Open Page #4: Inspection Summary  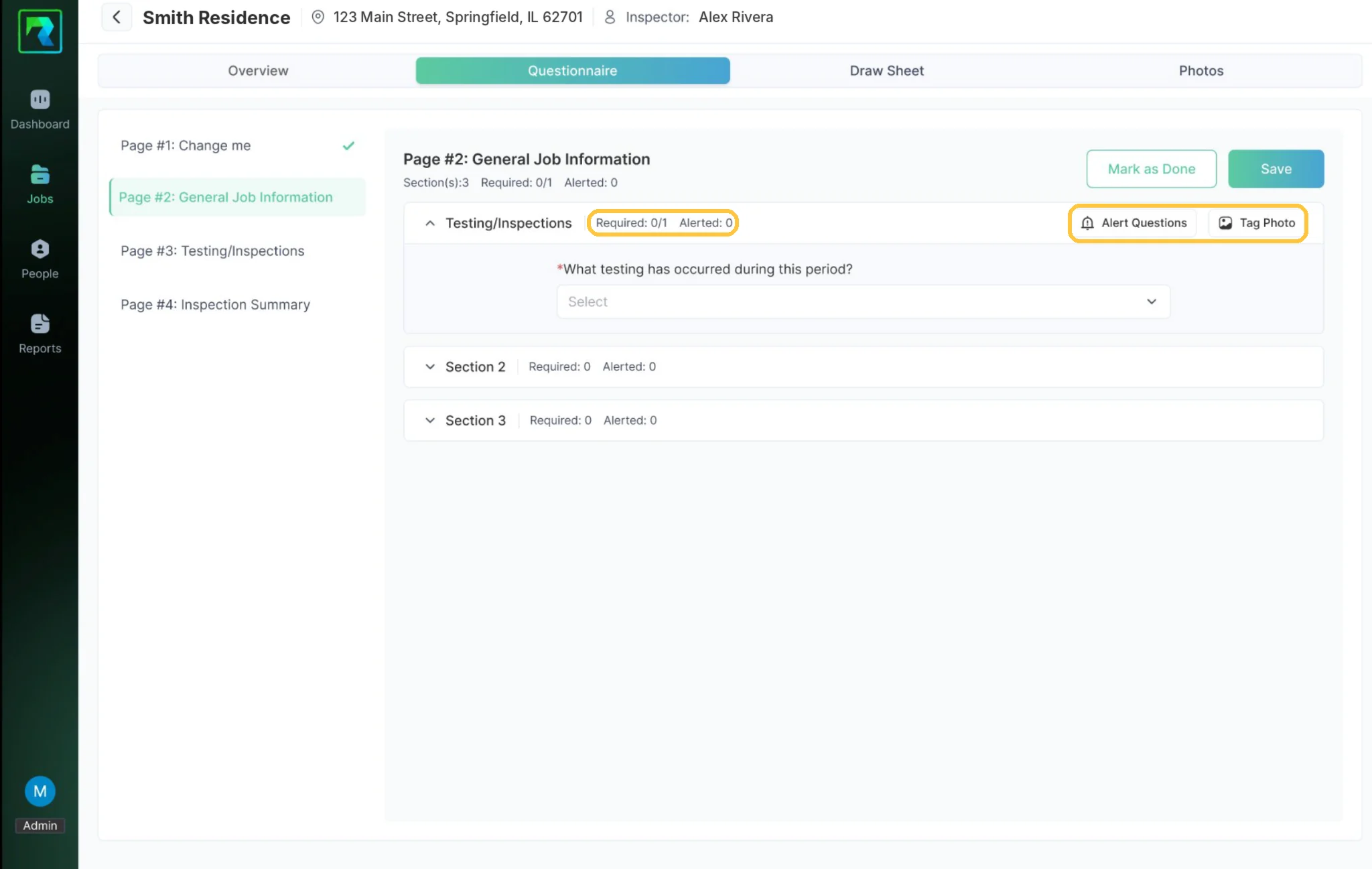[238, 304]
